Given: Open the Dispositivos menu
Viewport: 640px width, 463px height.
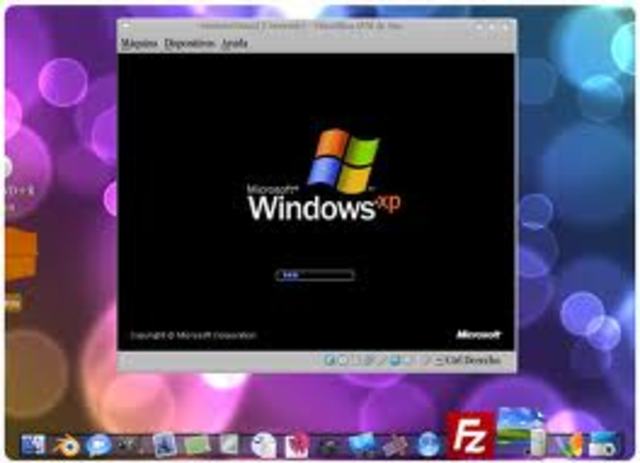Looking at the screenshot, I should click(x=189, y=44).
